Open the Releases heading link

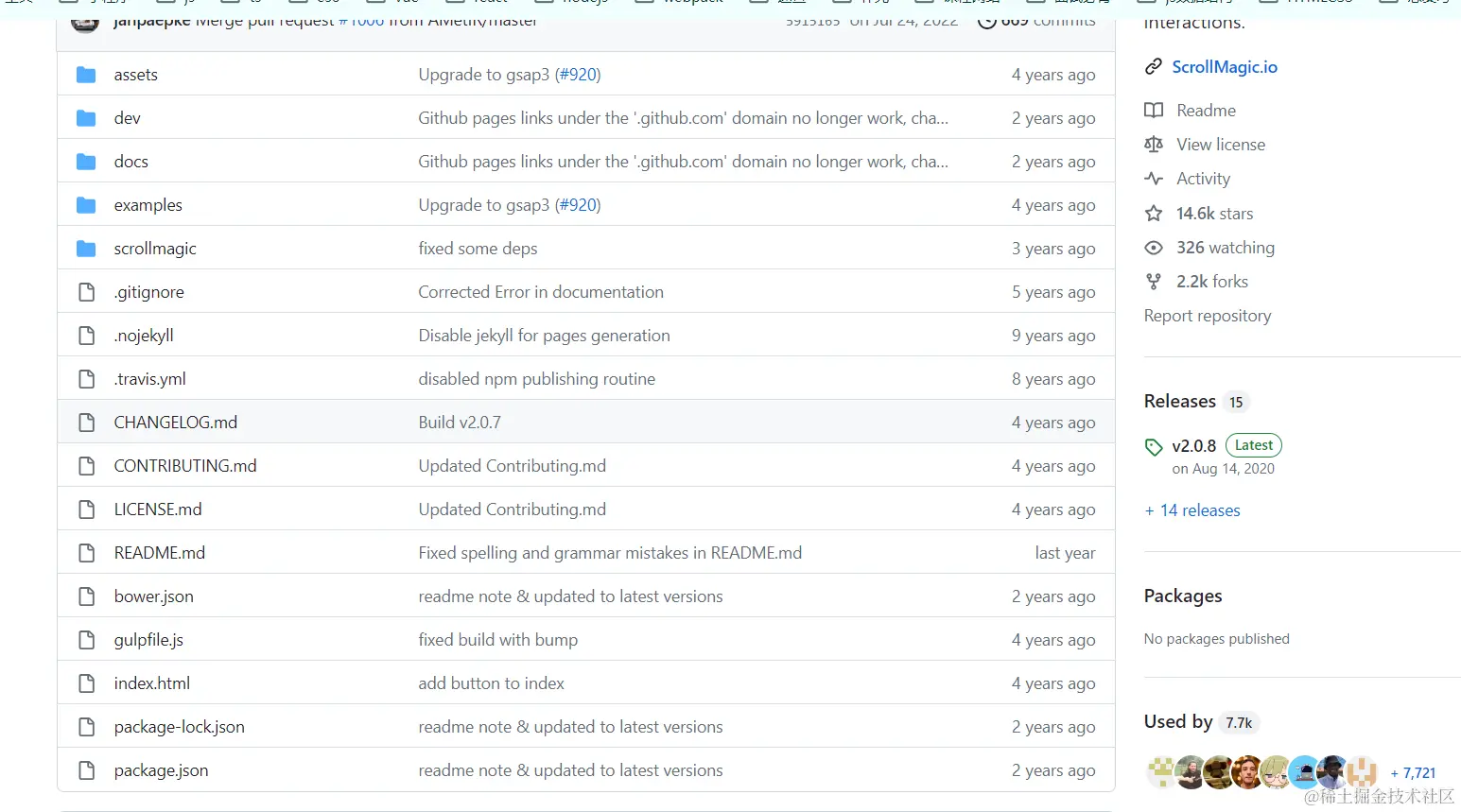pyautogui.click(x=1180, y=402)
